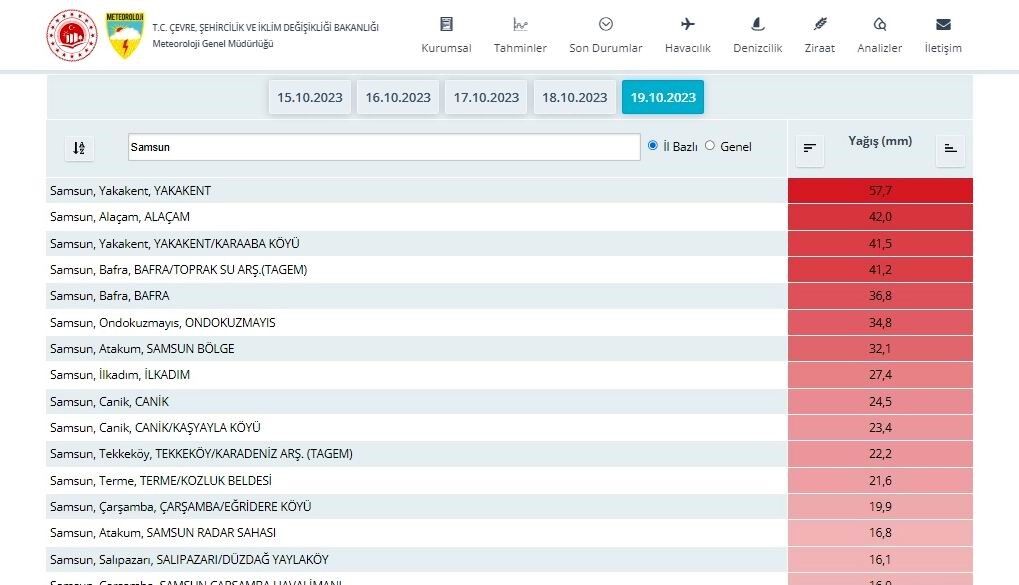Open the Tahminler chart icon

pyautogui.click(x=520, y=24)
